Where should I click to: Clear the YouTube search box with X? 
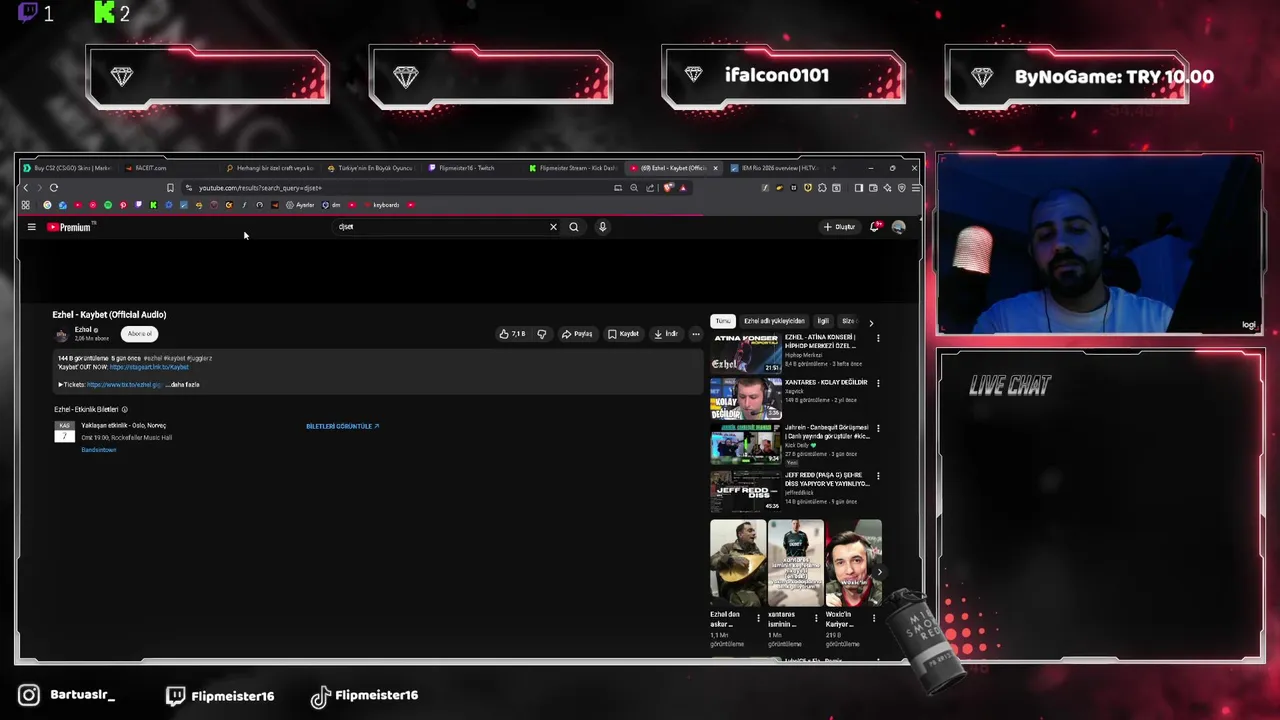click(x=553, y=227)
